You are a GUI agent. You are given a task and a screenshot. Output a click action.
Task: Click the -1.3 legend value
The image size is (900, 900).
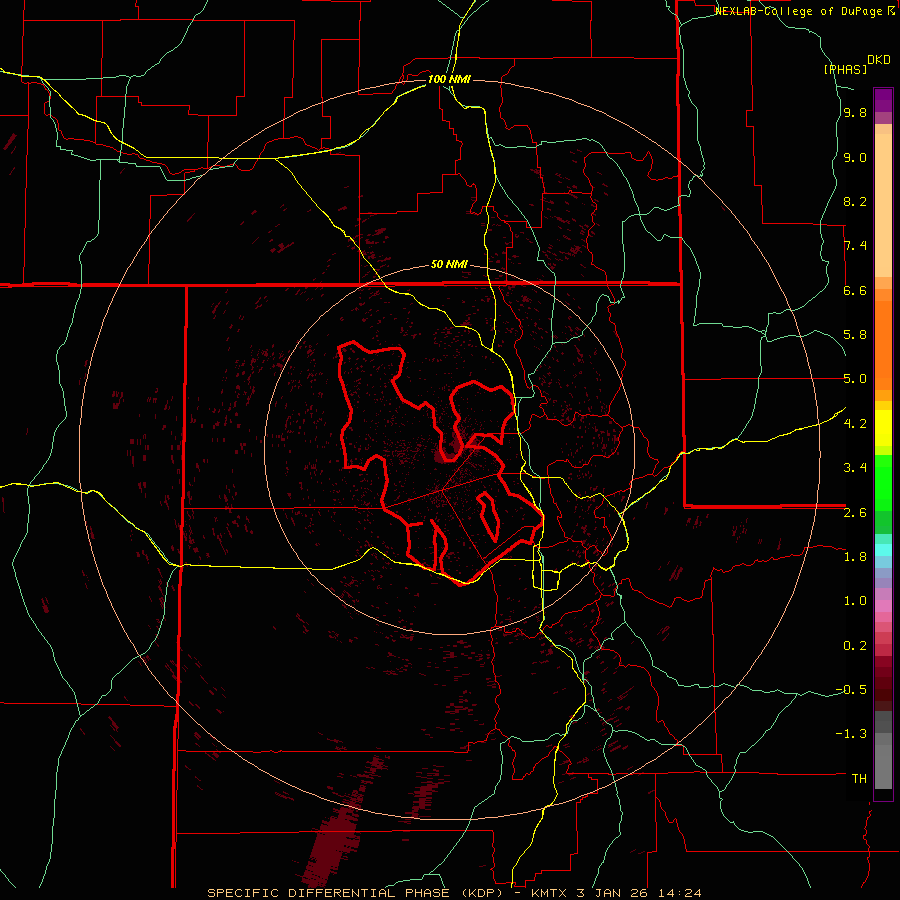tap(851, 734)
